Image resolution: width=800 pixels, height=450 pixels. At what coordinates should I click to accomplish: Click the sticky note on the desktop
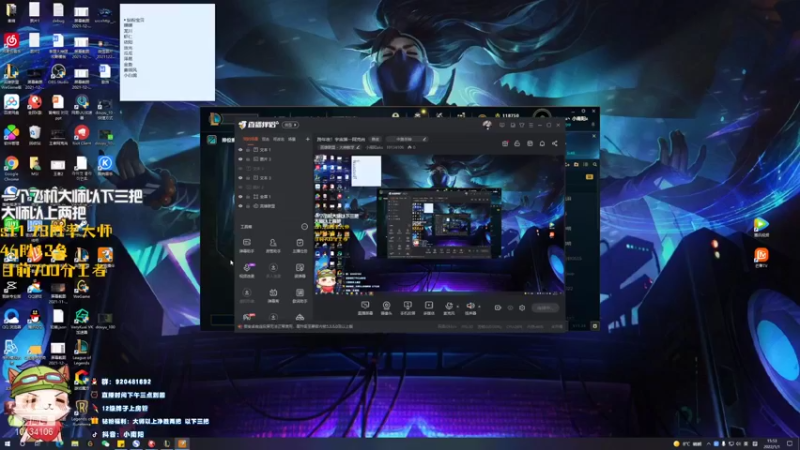pyautogui.click(x=167, y=52)
